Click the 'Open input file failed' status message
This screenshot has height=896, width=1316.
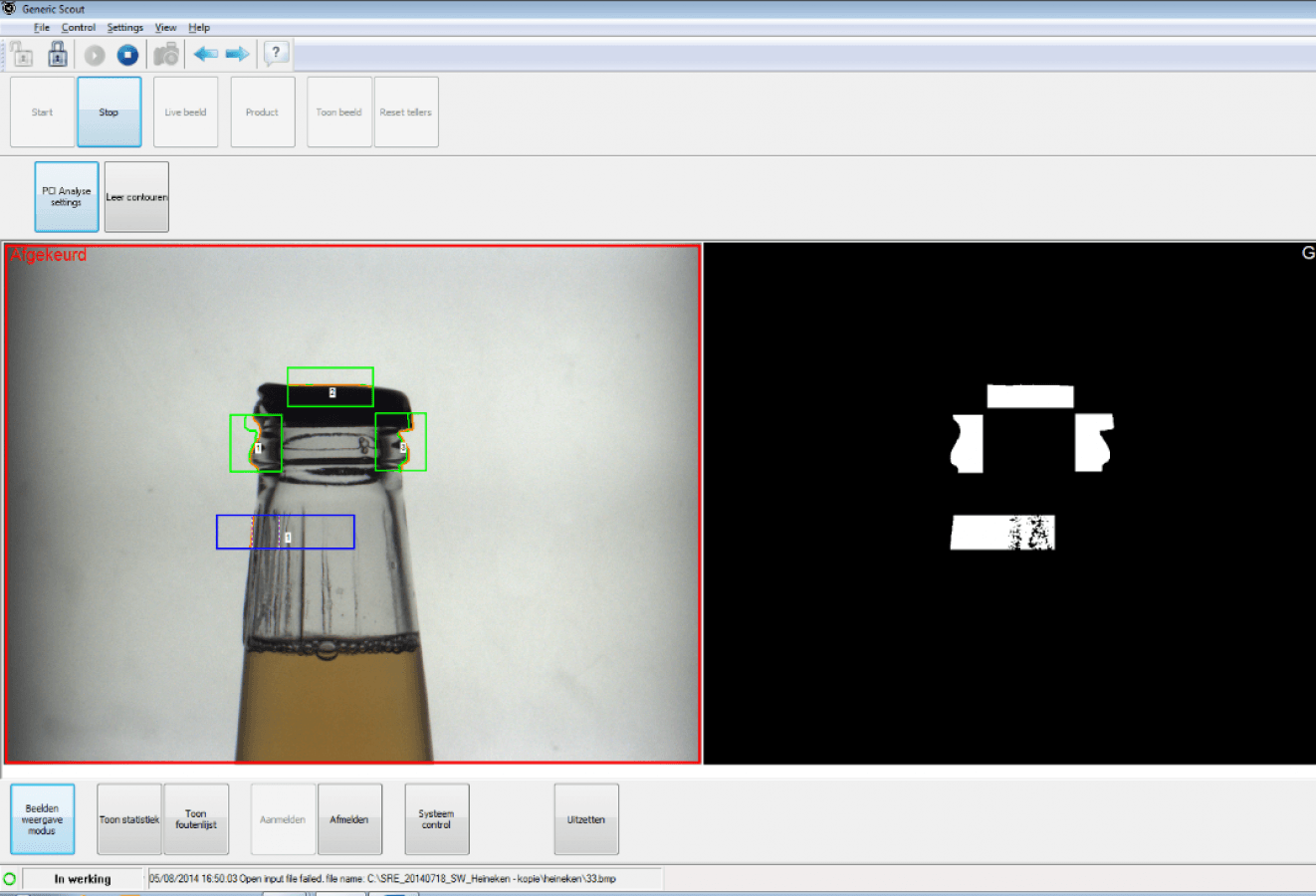(382, 879)
